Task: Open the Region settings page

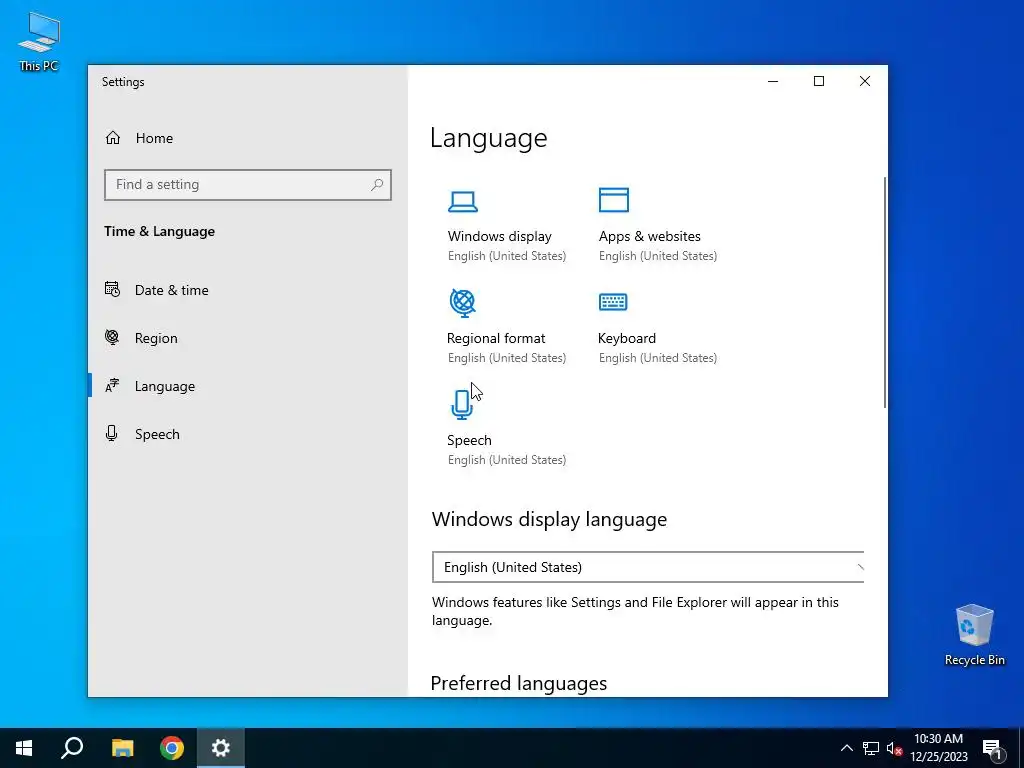Action: 155,338
